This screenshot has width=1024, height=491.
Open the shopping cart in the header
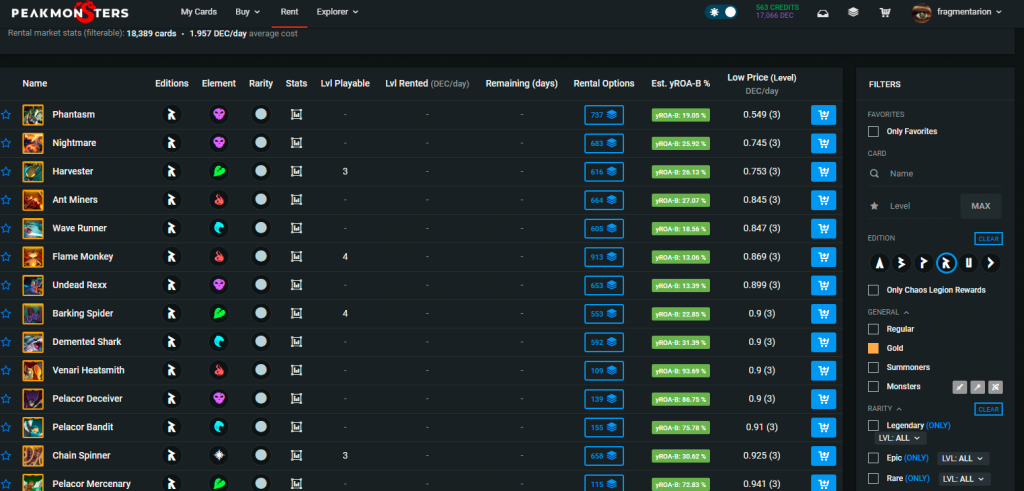tap(885, 12)
